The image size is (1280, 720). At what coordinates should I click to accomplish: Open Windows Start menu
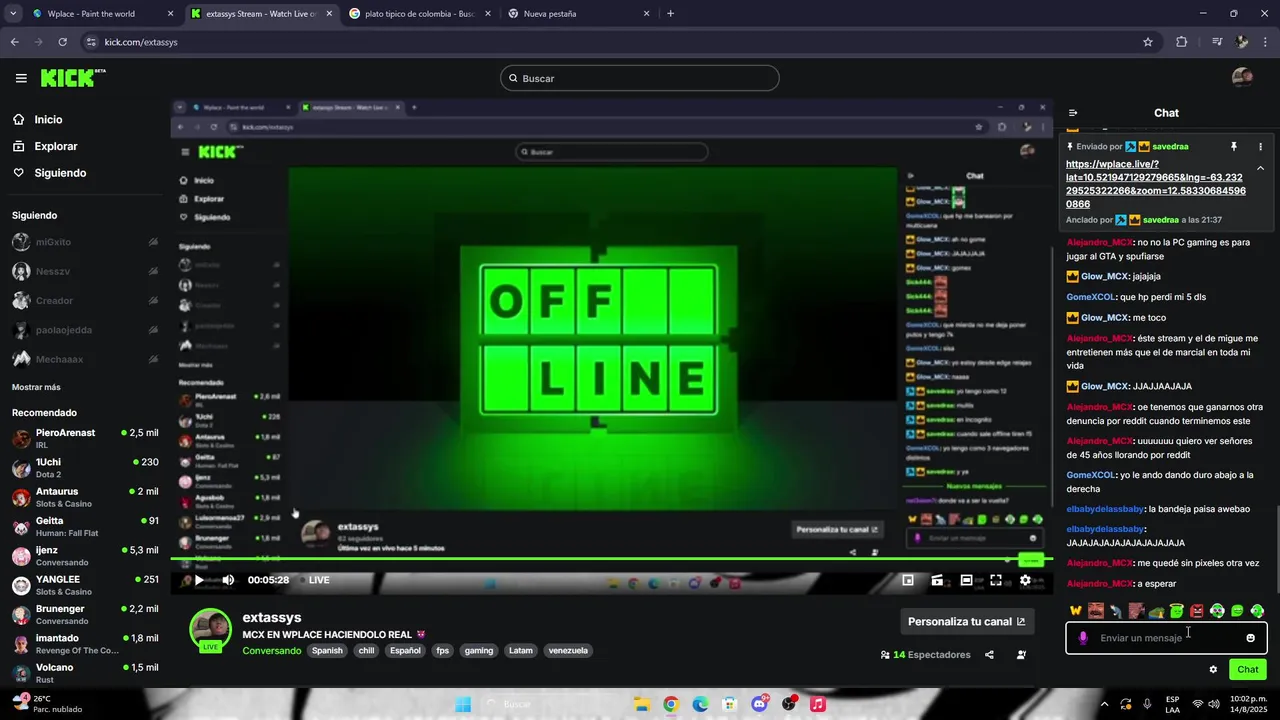click(x=463, y=704)
